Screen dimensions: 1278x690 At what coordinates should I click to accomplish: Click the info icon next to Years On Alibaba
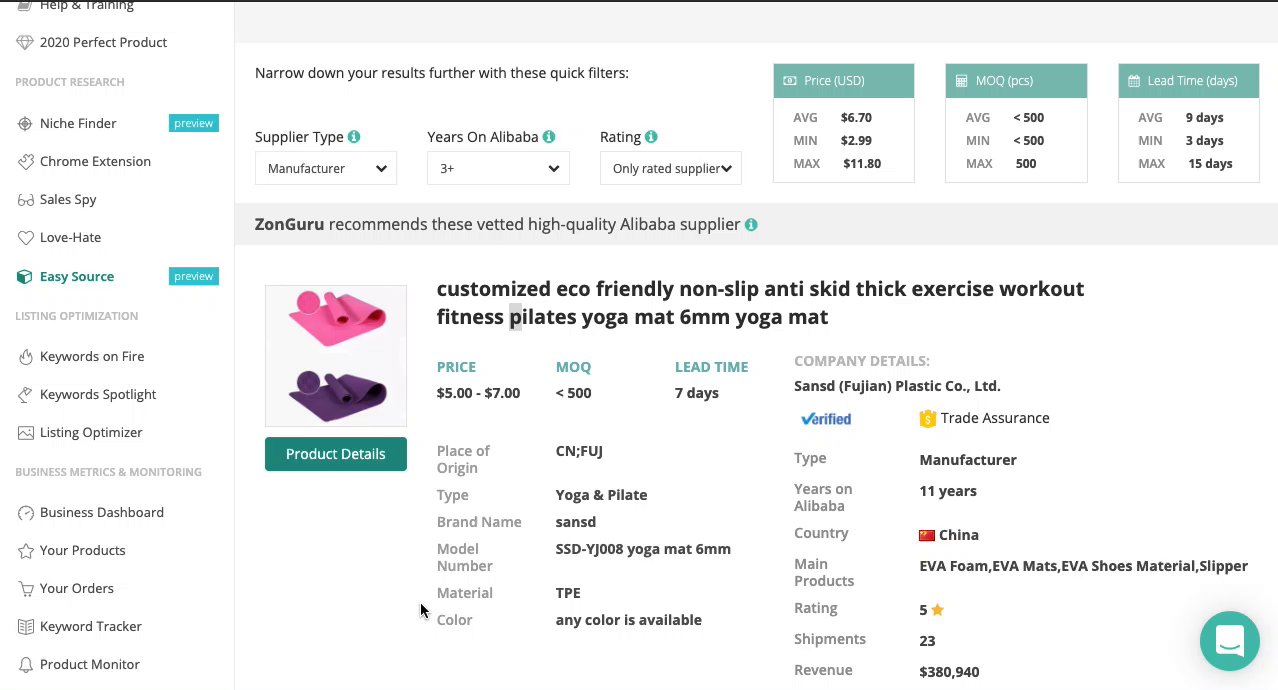click(x=549, y=137)
